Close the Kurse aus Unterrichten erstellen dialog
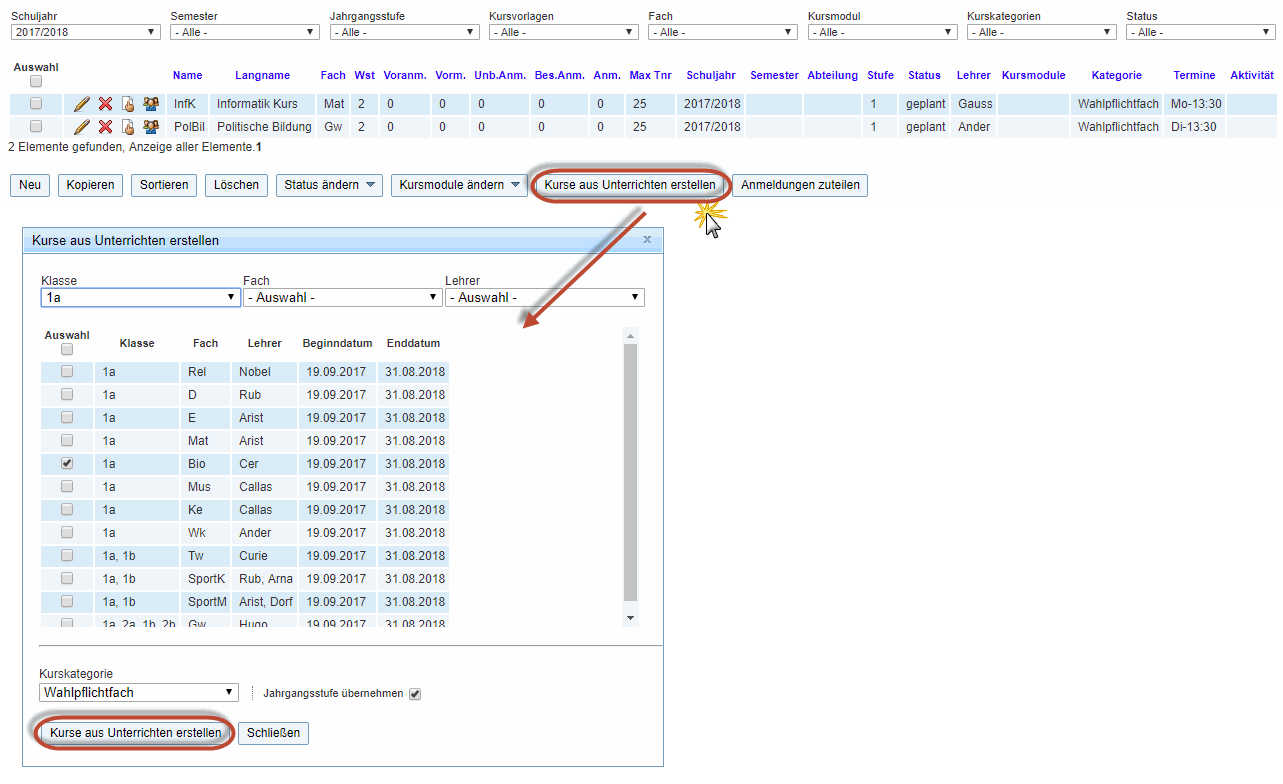Image resolution: width=1283 pixels, height=784 pixels. pyautogui.click(x=647, y=240)
